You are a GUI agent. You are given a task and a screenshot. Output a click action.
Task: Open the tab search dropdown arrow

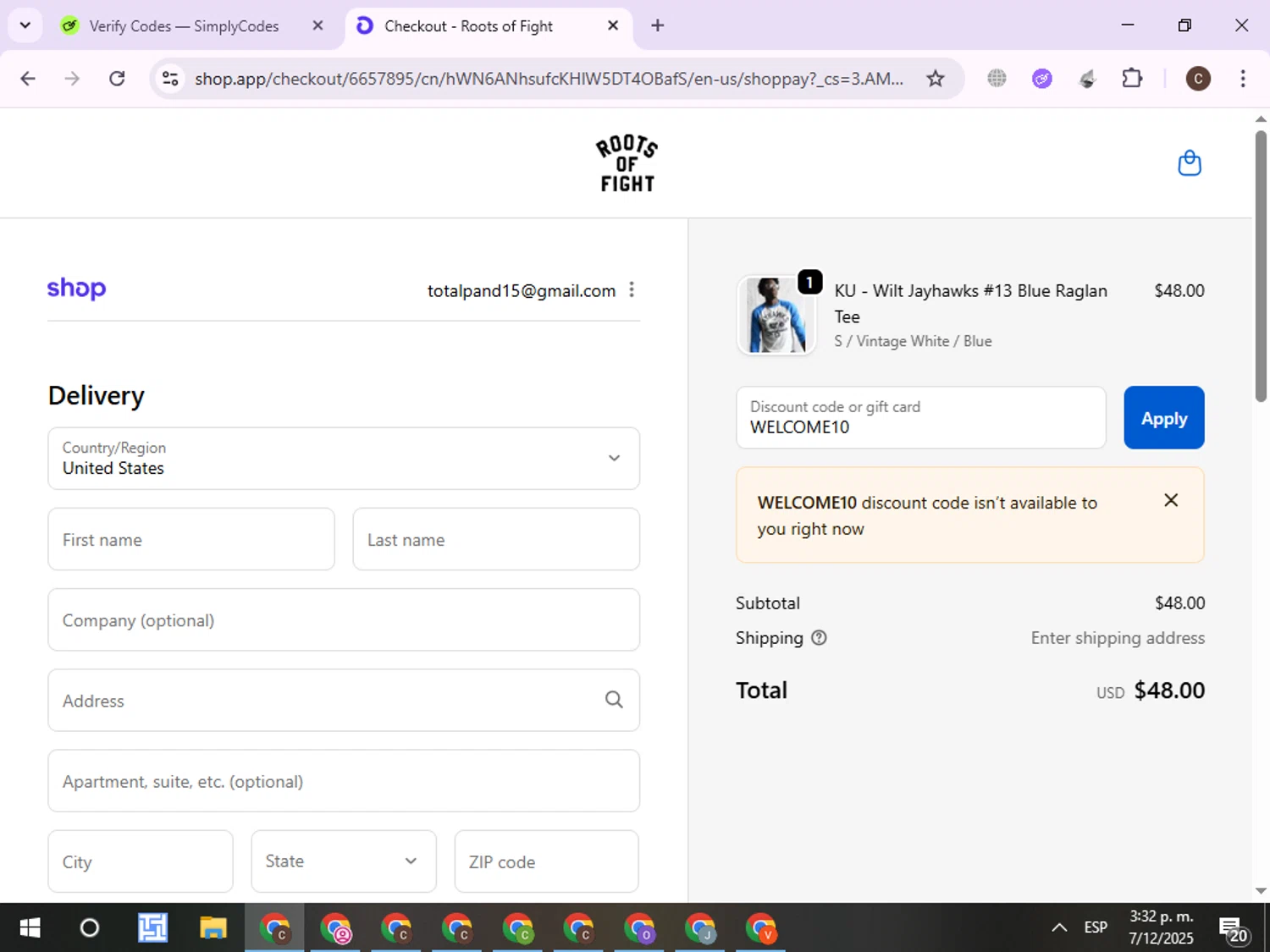click(x=25, y=25)
